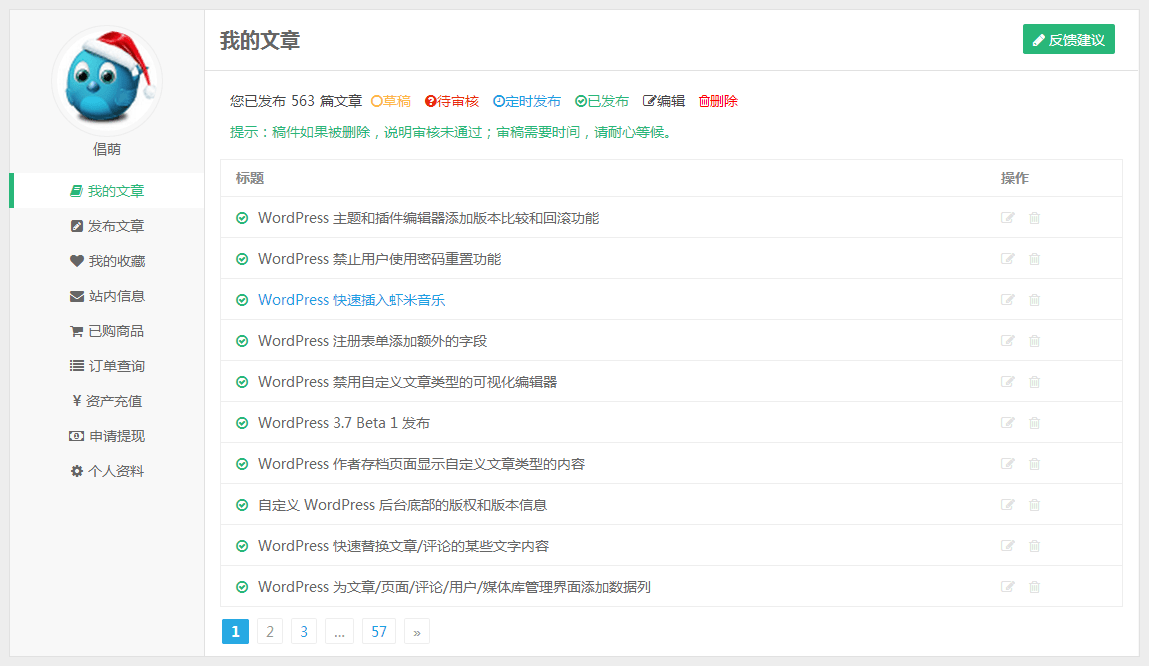Image resolution: width=1149 pixels, height=666 pixels.
Task: Open 个人资料 profile settings
Action: pos(107,471)
